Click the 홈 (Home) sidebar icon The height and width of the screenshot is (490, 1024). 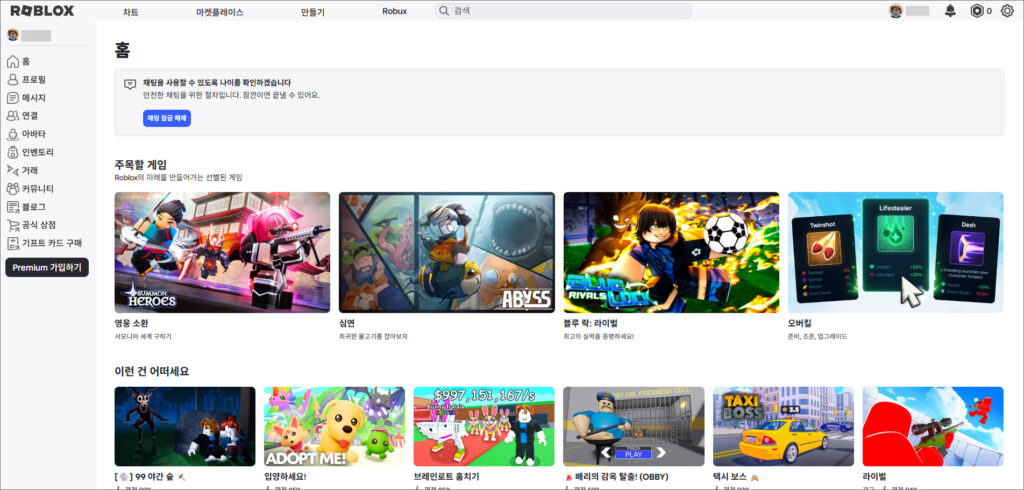click(x=13, y=62)
